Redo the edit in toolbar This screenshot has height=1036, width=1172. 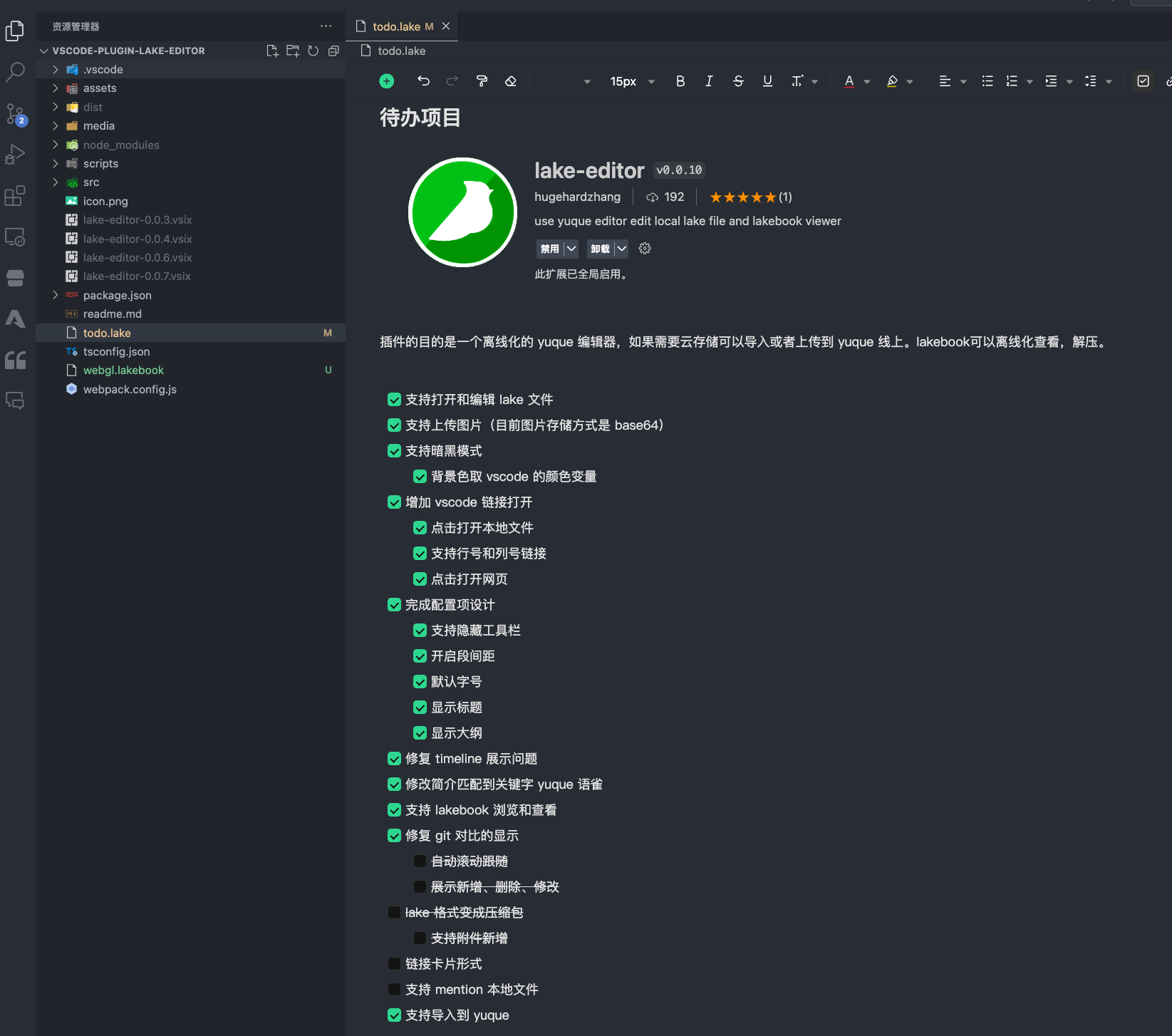click(452, 81)
